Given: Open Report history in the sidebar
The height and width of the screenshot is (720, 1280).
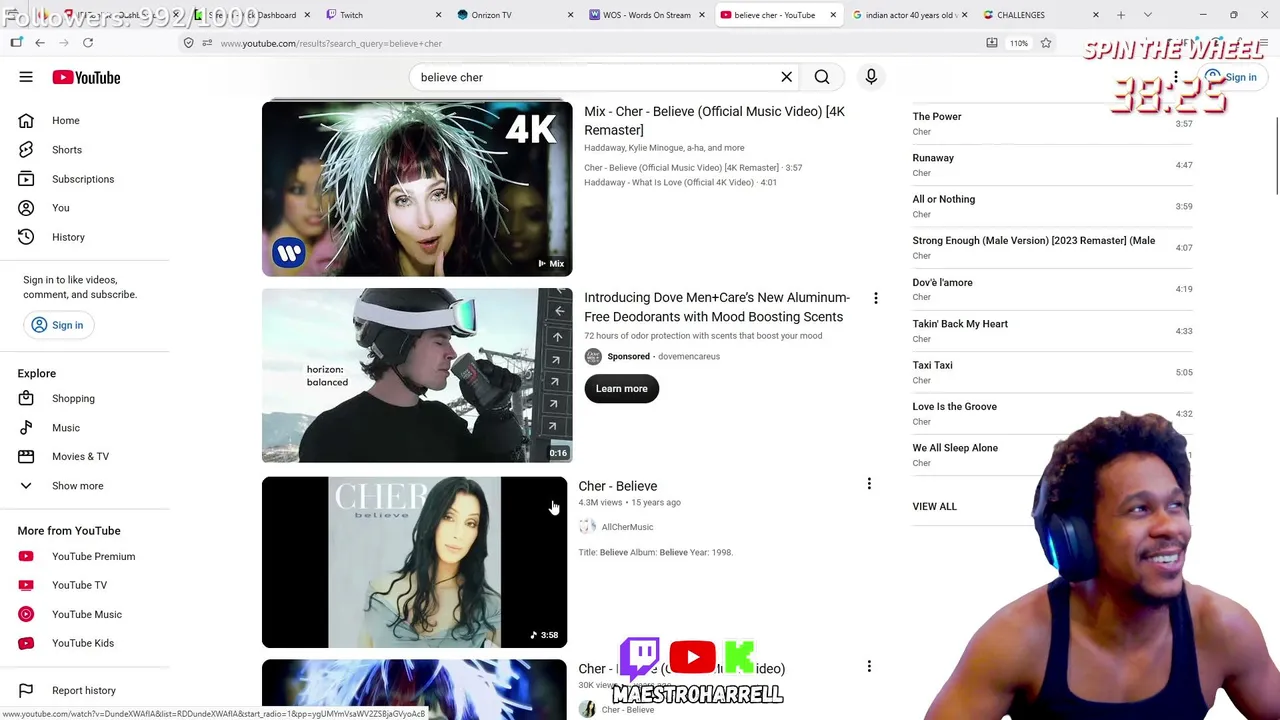Looking at the screenshot, I should click(85, 690).
